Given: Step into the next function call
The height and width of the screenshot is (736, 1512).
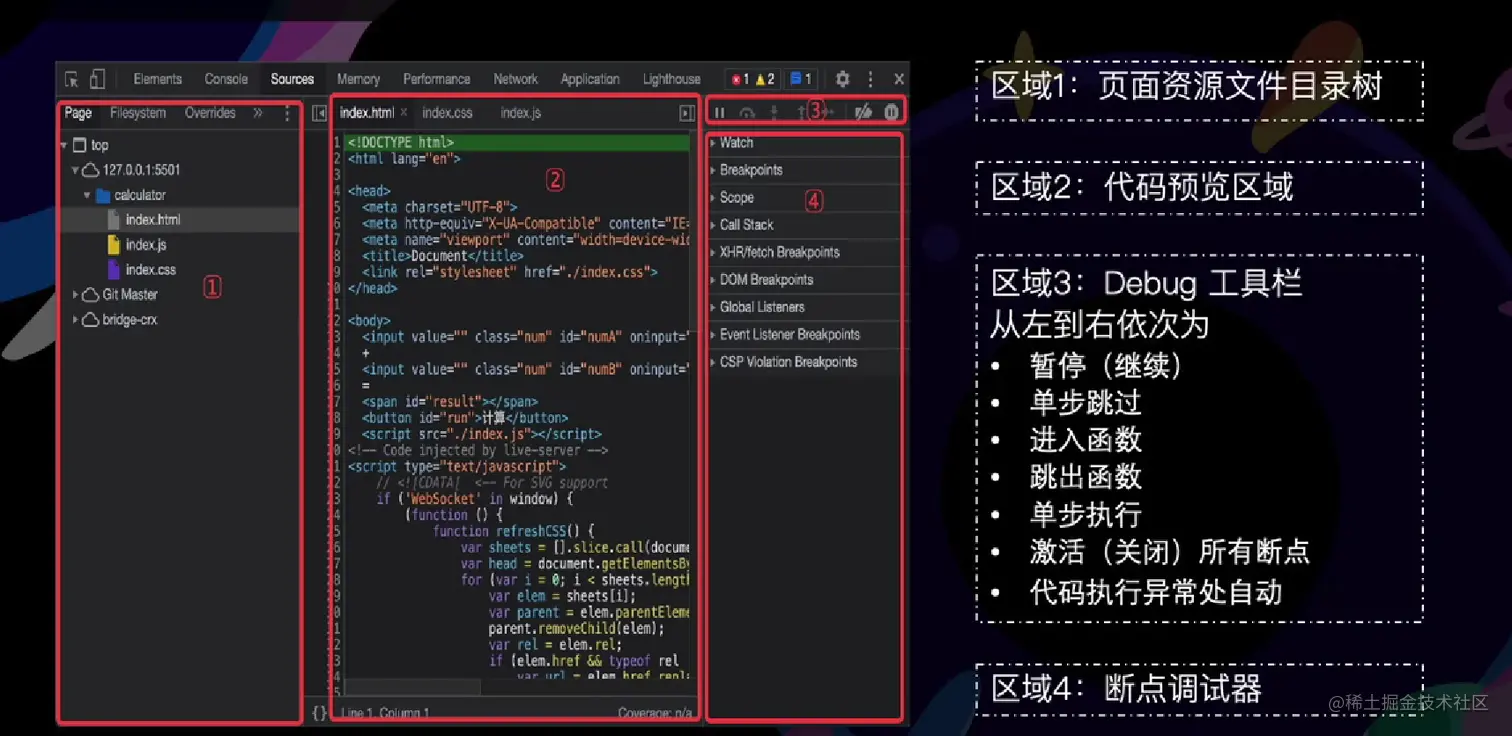Looking at the screenshot, I should coord(774,113).
